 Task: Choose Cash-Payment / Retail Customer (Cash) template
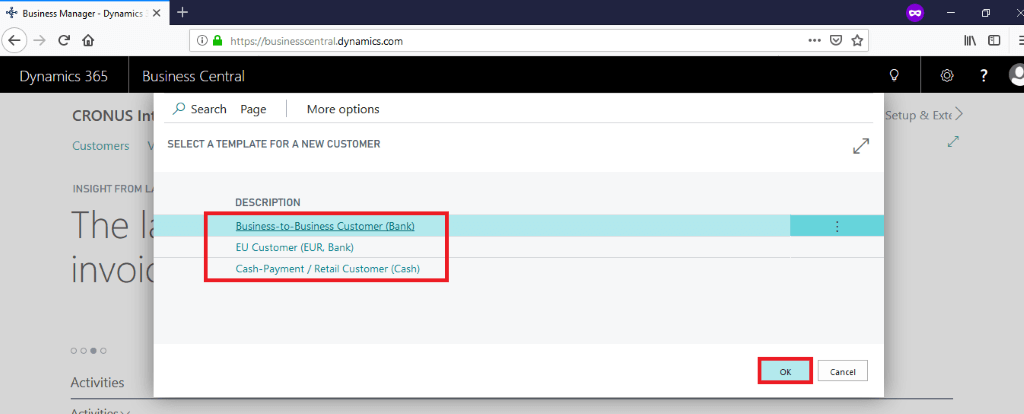pyautogui.click(x=327, y=268)
